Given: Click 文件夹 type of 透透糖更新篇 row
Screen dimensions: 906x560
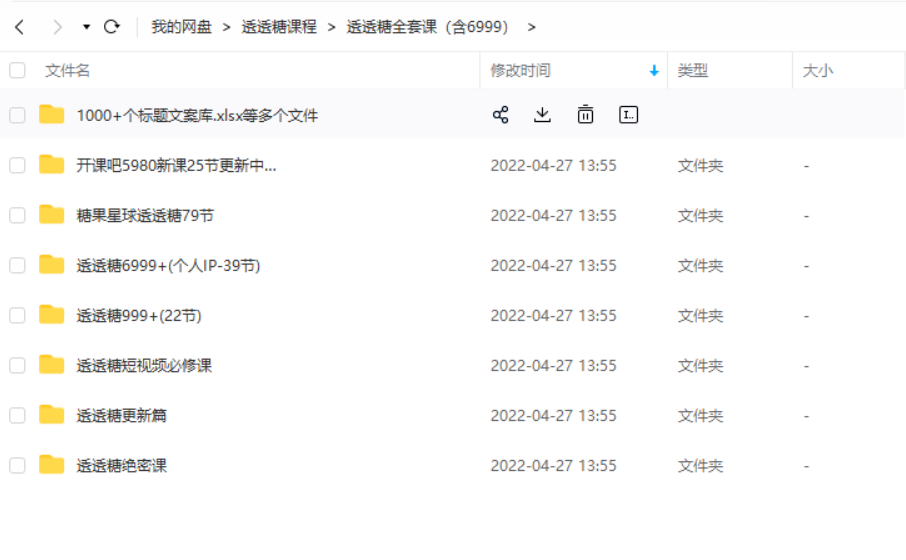Looking at the screenshot, I should tap(700, 416).
